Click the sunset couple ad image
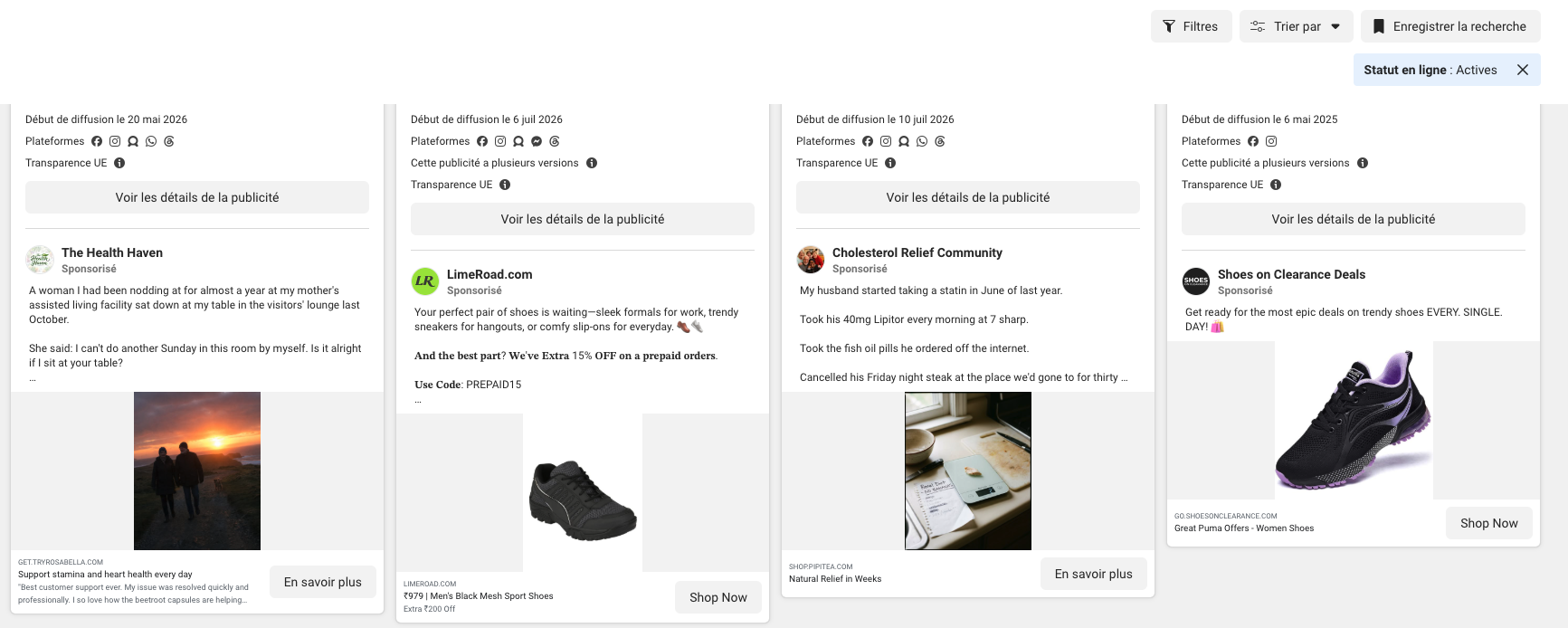1568x628 pixels. point(197,471)
